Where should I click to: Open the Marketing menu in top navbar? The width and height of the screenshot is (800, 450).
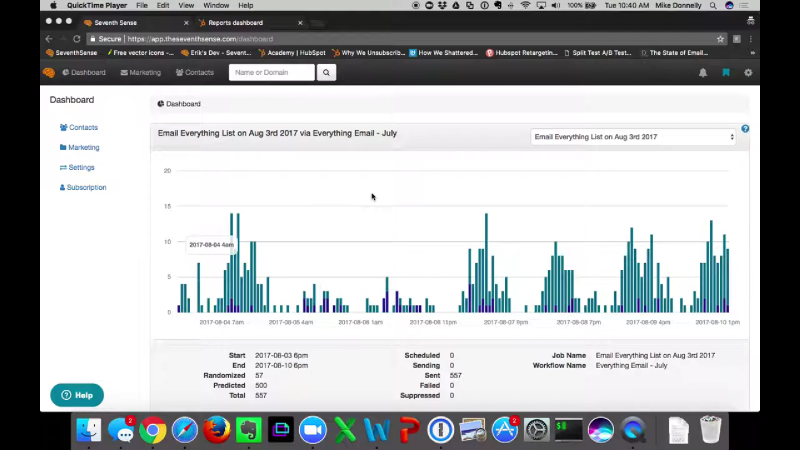[x=141, y=73]
